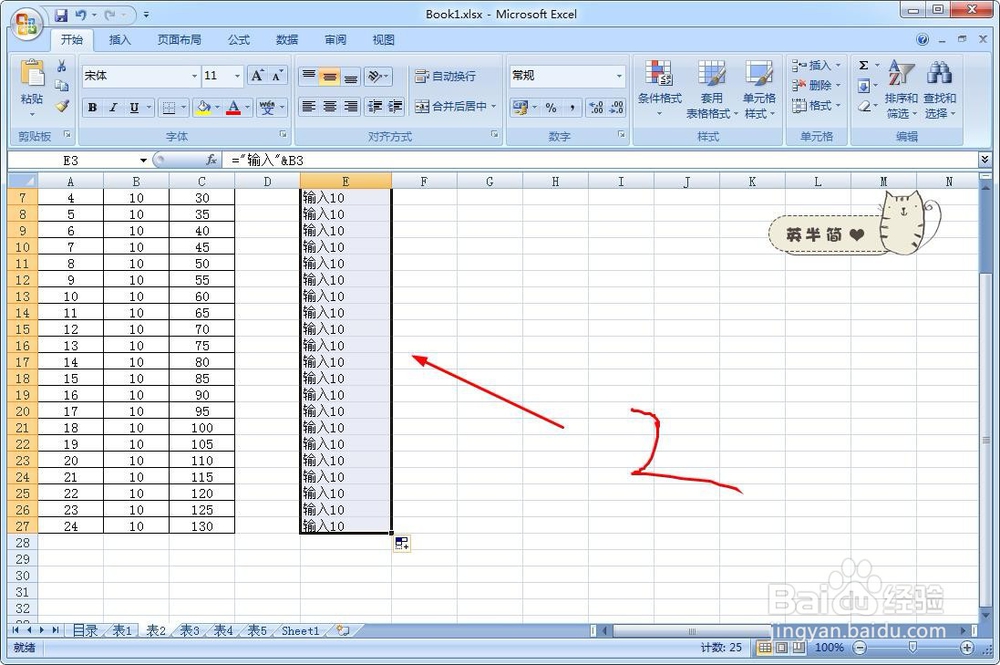Image resolution: width=1000 pixels, height=665 pixels.
Task: Expand the Merge and Center 合并后居中 arrow
Action: click(x=494, y=106)
